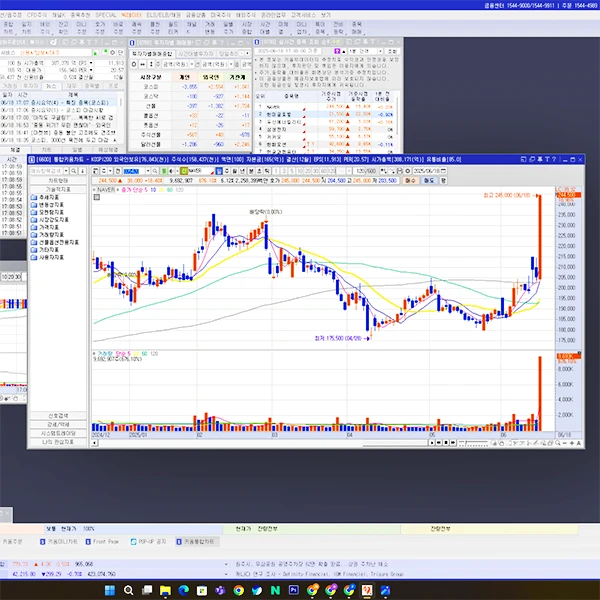
Task: Open the green N Naver app in taskbar
Action: 275,590
